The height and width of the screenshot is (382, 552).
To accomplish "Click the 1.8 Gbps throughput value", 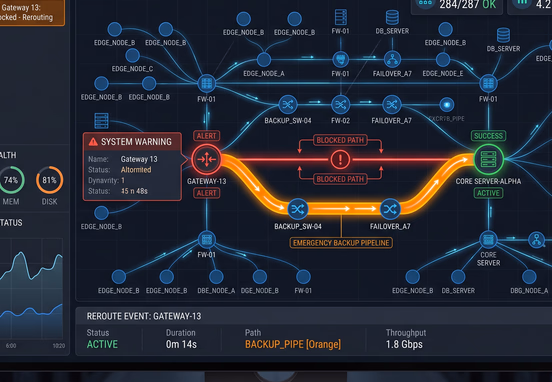I will click(404, 344).
